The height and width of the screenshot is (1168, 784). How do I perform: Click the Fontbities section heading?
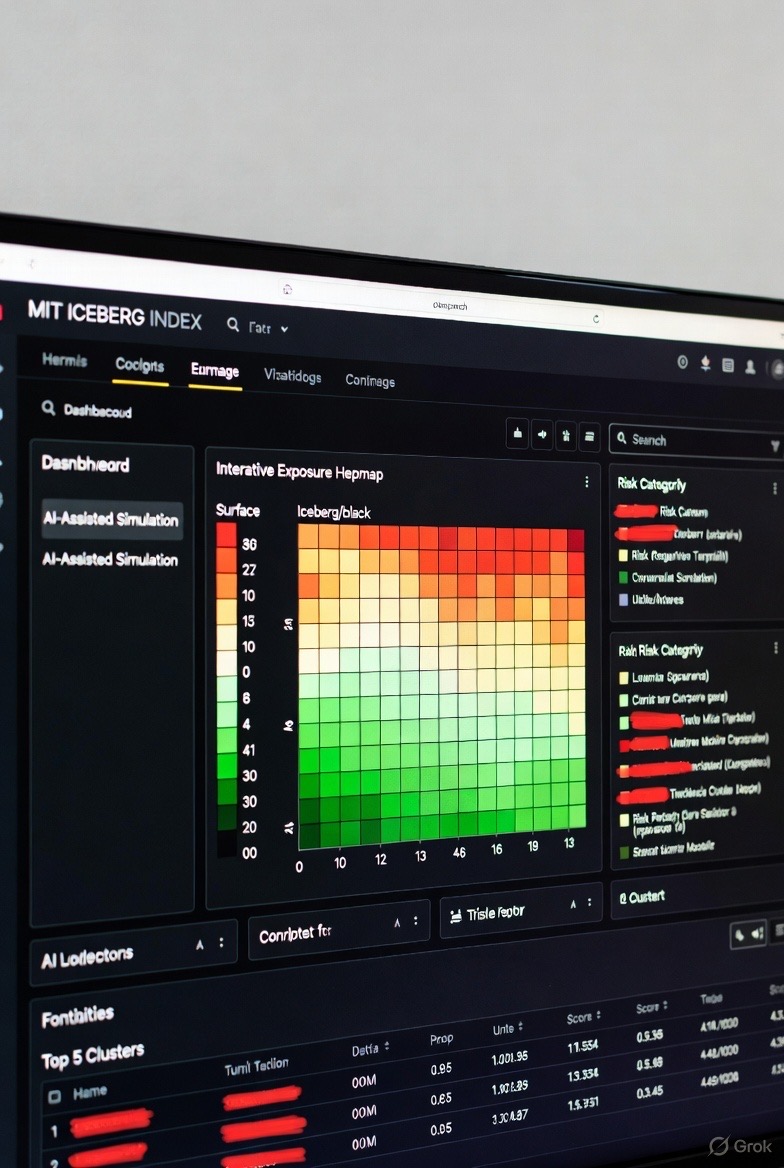point(78,1016)
